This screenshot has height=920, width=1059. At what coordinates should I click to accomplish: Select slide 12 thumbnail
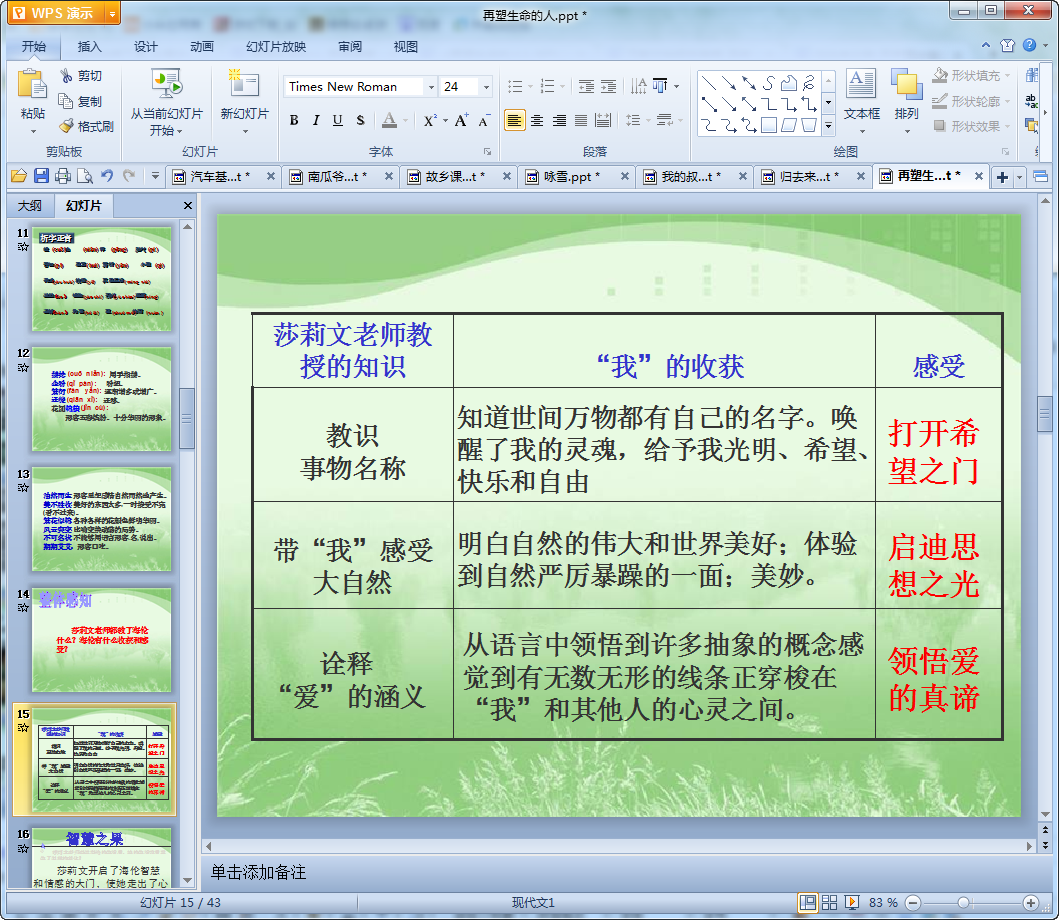tap(101, 399)
